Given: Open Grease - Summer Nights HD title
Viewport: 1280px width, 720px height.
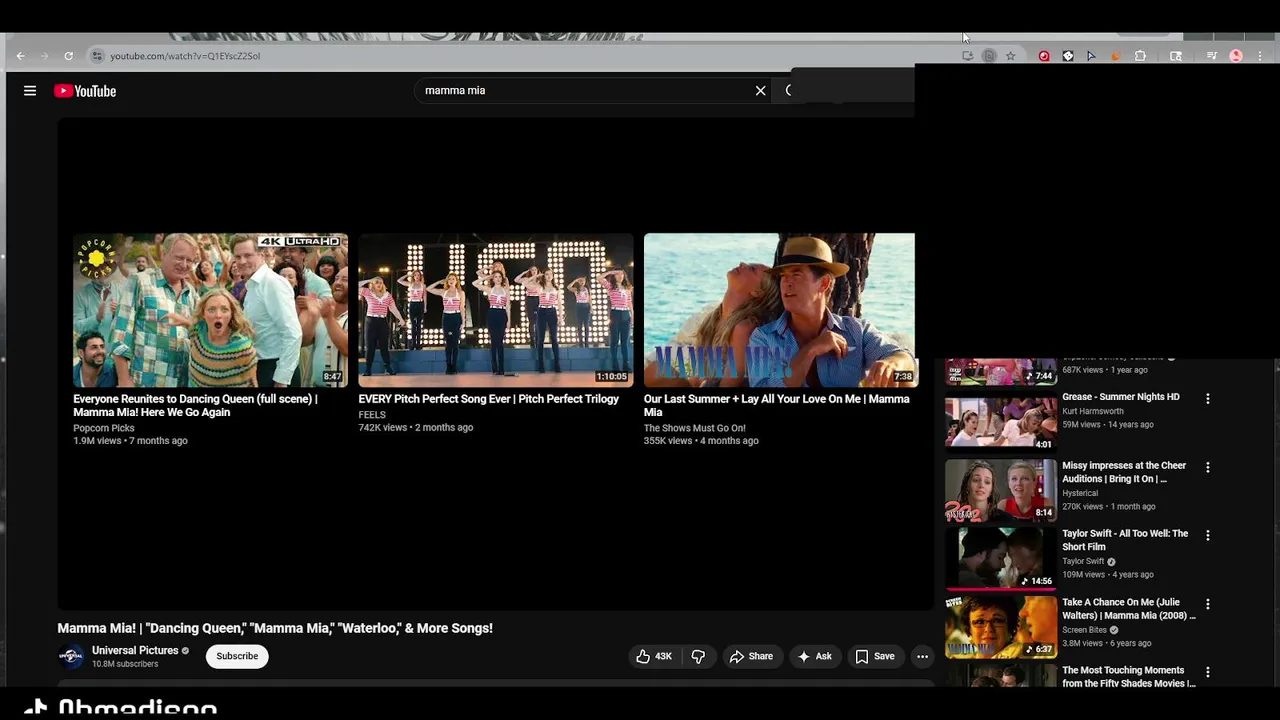Looking at the screenshot, I should (1121, 397).
